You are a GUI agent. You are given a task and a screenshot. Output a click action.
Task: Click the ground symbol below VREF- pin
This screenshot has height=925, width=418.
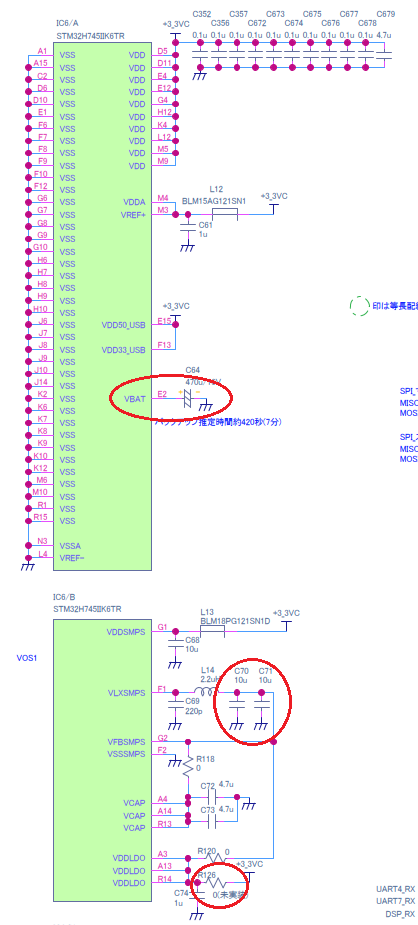(x=27, y=566)
